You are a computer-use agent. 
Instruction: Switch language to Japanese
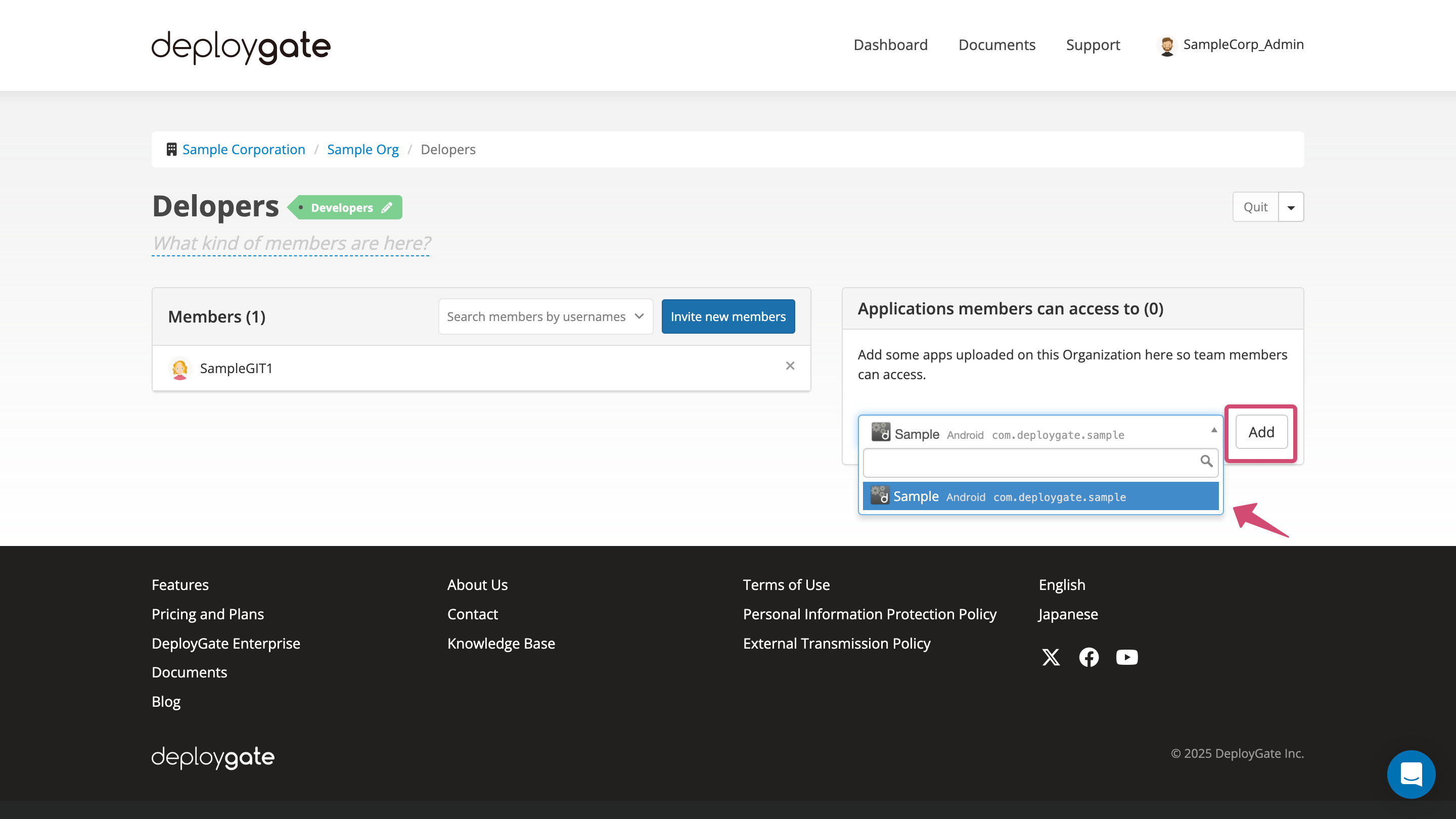pos(1068,614)
